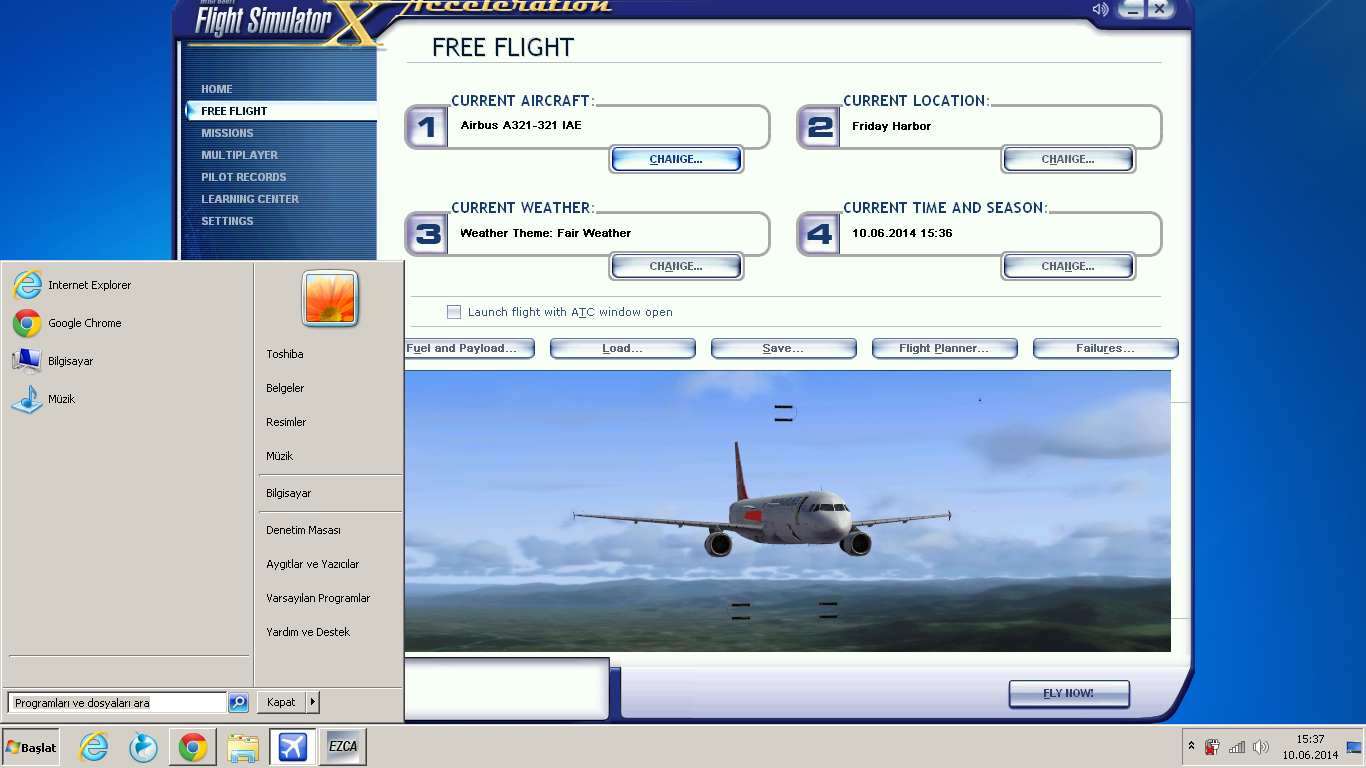
Task: Open network signal tray icon
Action: point(1237,747)
